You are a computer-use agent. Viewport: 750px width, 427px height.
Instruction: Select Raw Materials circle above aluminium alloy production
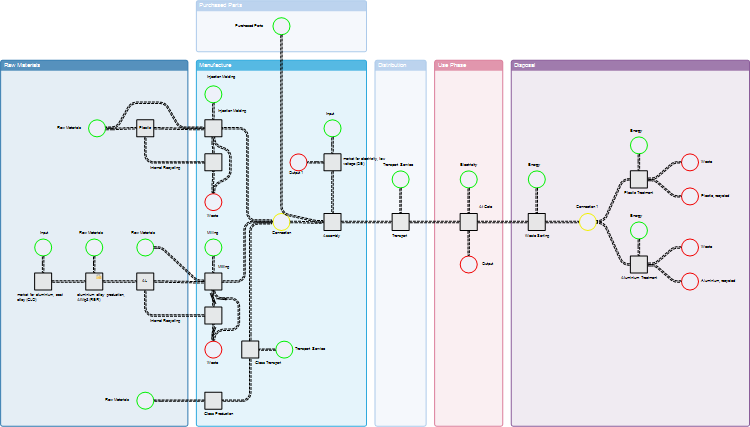94,247
